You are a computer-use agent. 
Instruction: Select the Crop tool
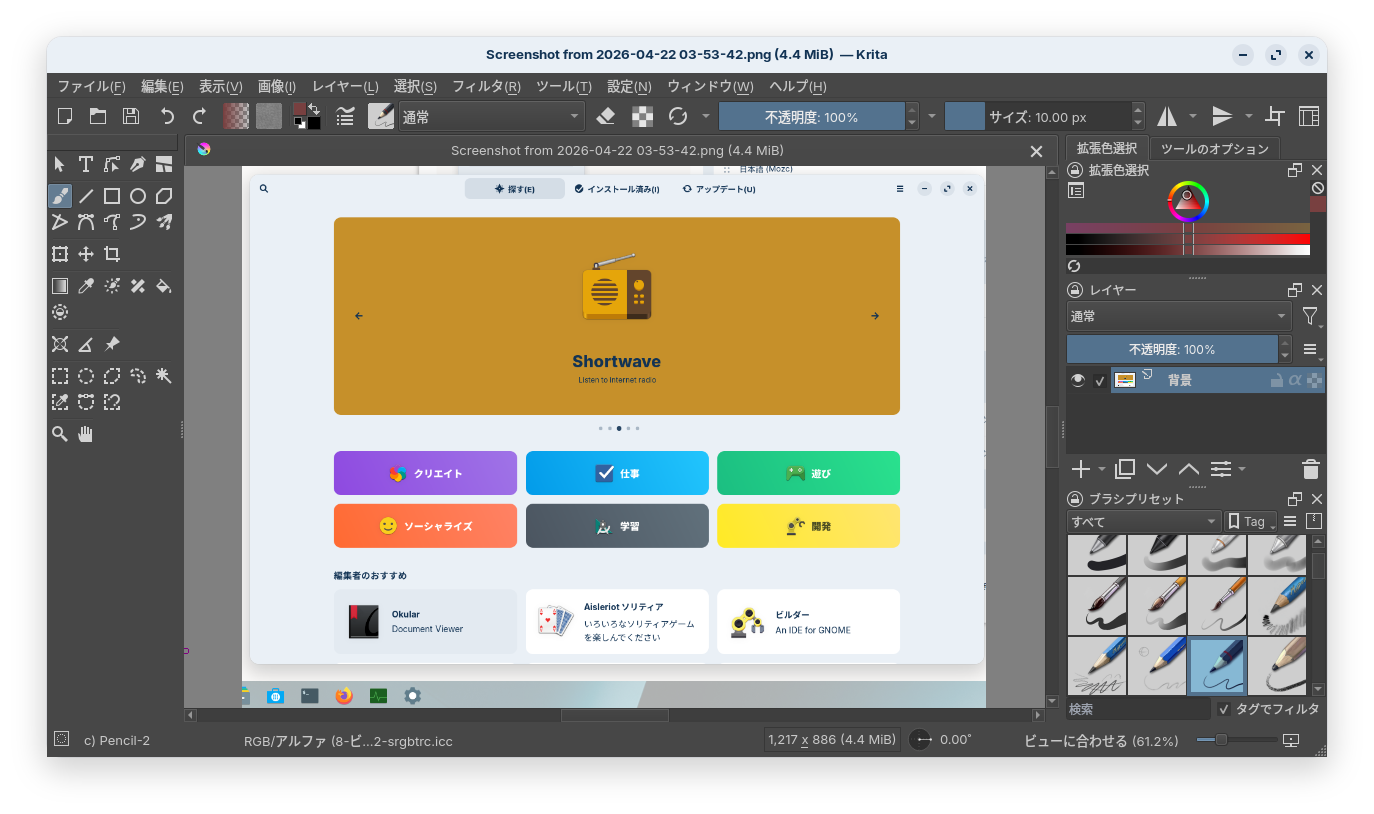pos(112,254)
